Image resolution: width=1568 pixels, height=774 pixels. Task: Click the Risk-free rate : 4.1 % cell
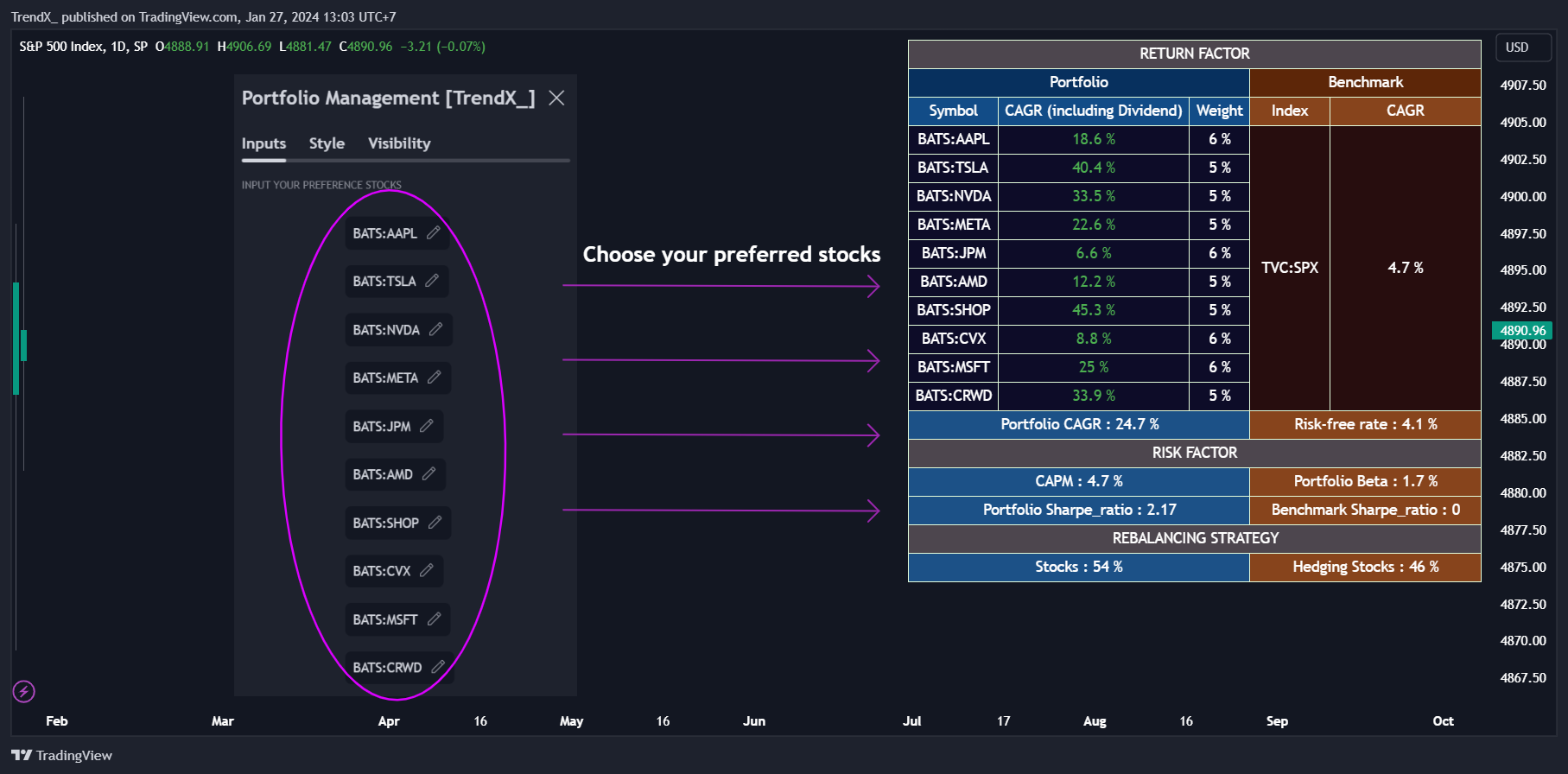coord(1365,424)
